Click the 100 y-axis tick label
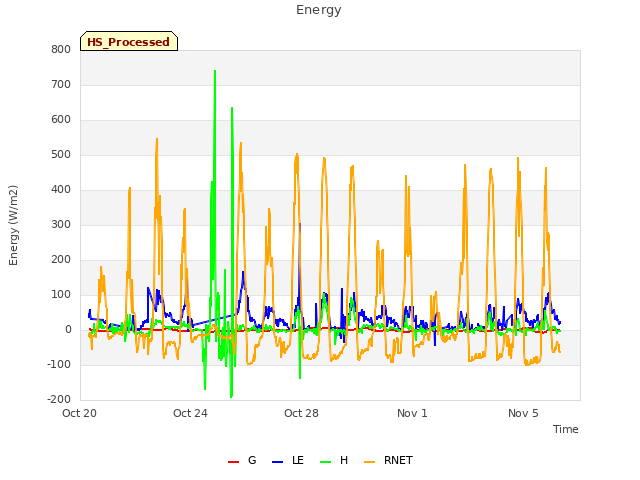Screen dimensions: 640x480 click(61, 295)
